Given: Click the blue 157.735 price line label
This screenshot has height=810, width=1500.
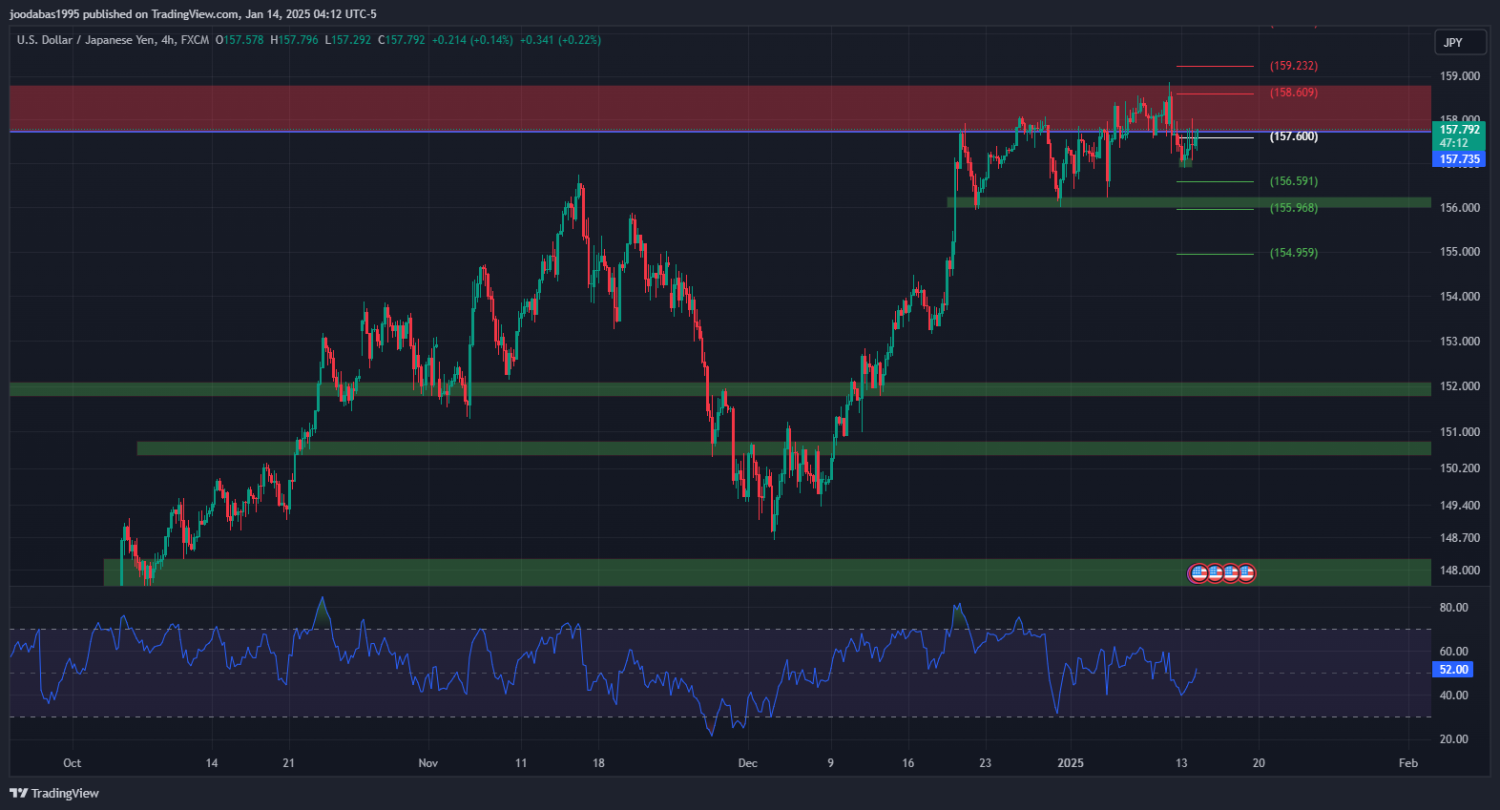Looking at the screenshot, I should pos(1459,159).
